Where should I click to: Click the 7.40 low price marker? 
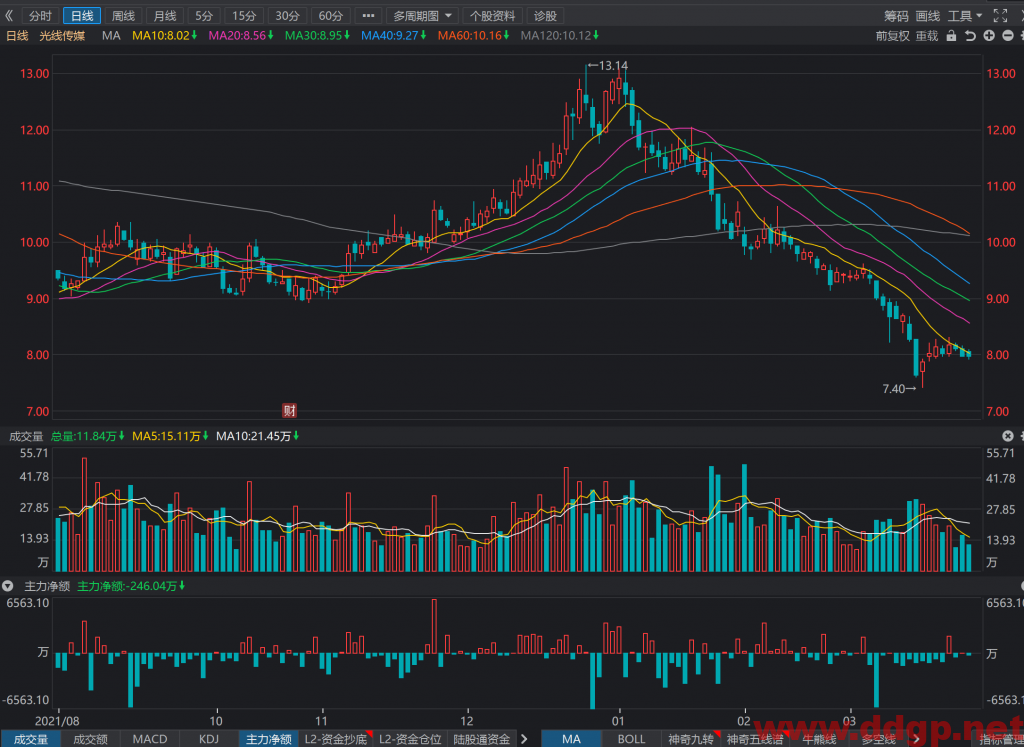pos(899,389)
